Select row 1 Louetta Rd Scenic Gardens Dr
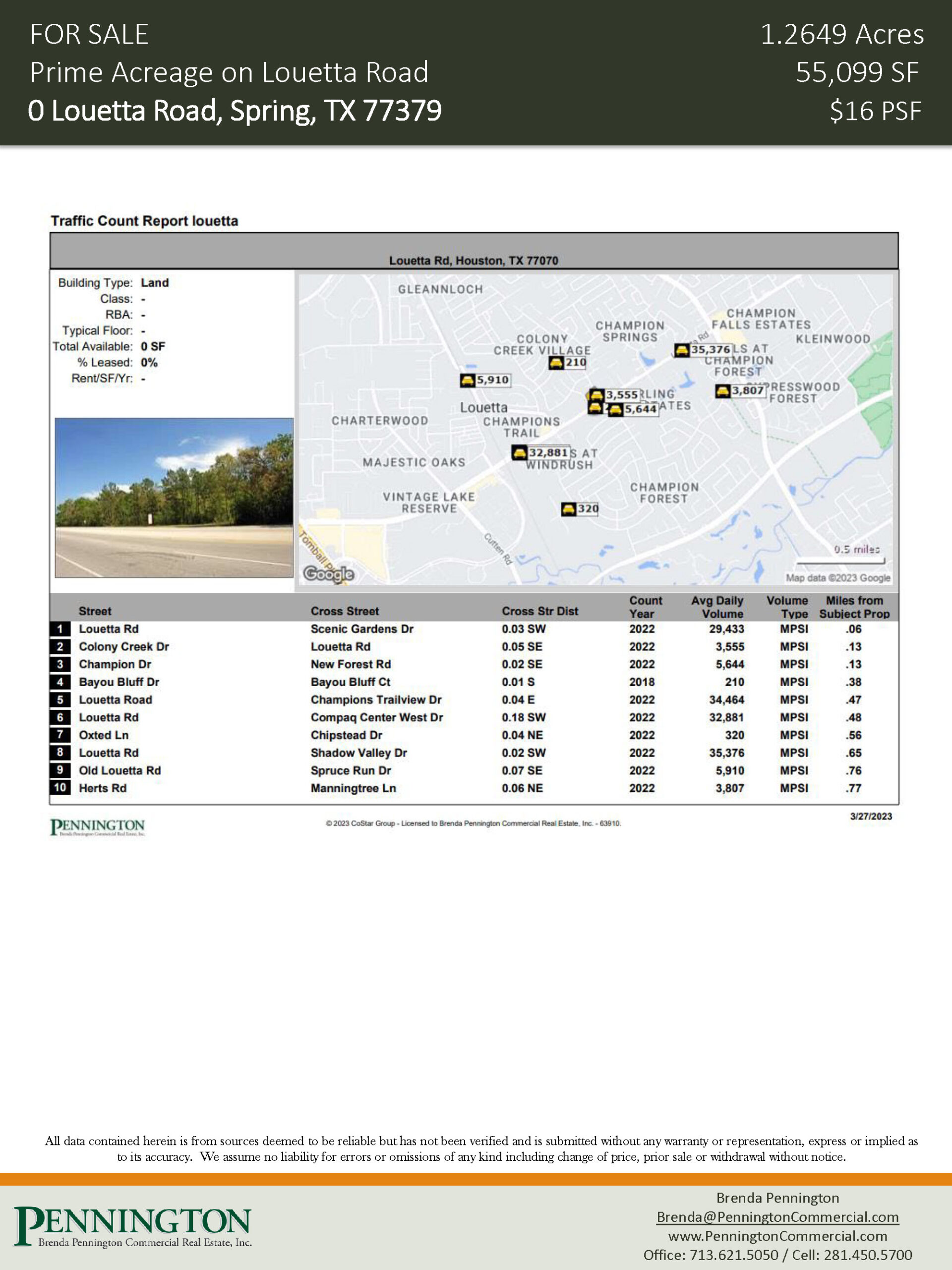The width and height of the screenshot is (952, 1270). click(x=109, y=629)
